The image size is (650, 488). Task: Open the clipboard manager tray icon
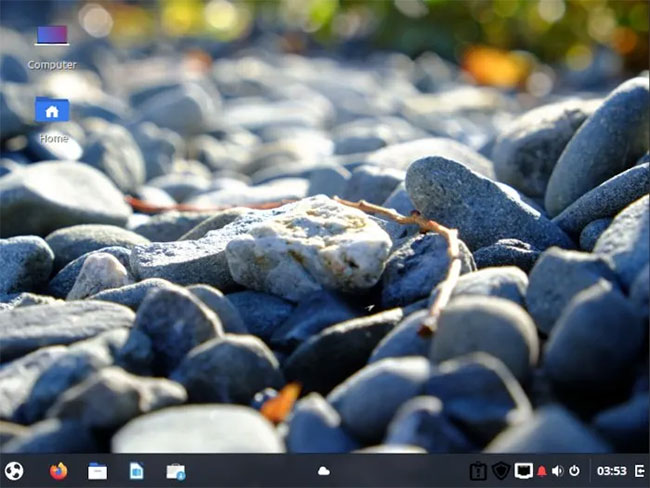coord(478,471)
